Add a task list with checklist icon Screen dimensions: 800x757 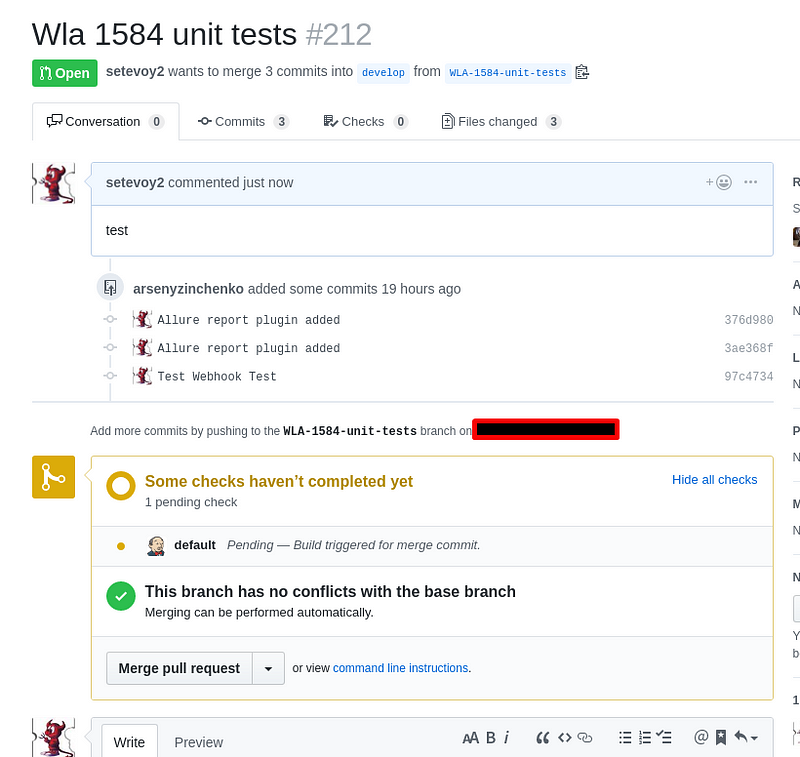pyautogui.click(x=664, y=738)
